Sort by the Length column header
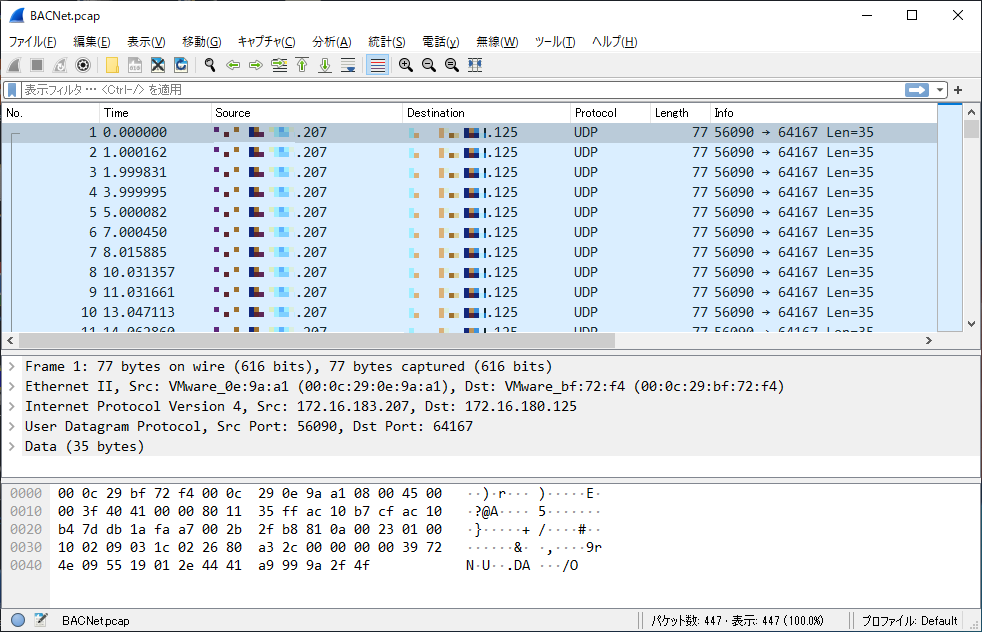The image size is (982, 632). tap(681, 113)
